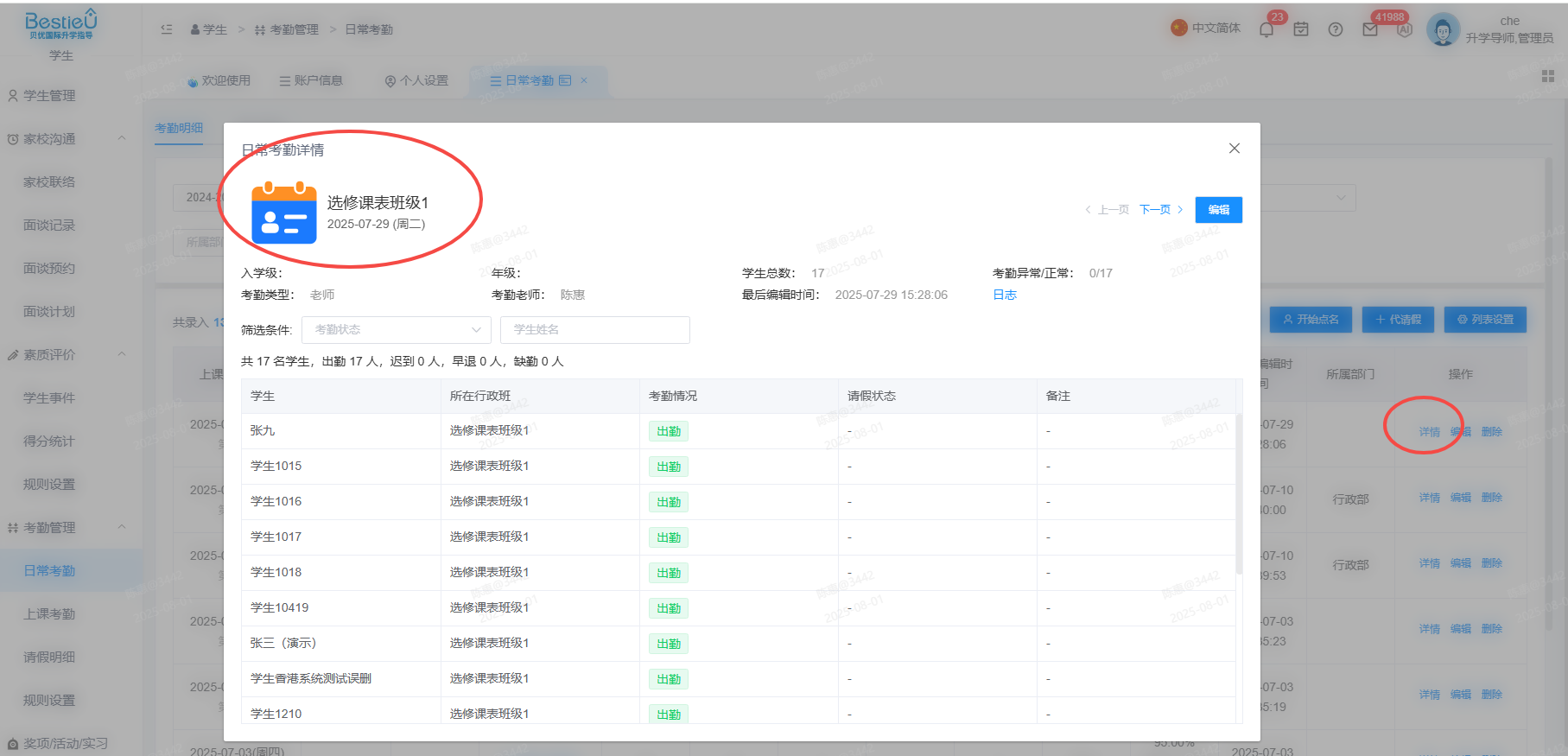Screen dimensions: 1568x756
Task: Click the calendar icon in top bar
Action: 1301,29
